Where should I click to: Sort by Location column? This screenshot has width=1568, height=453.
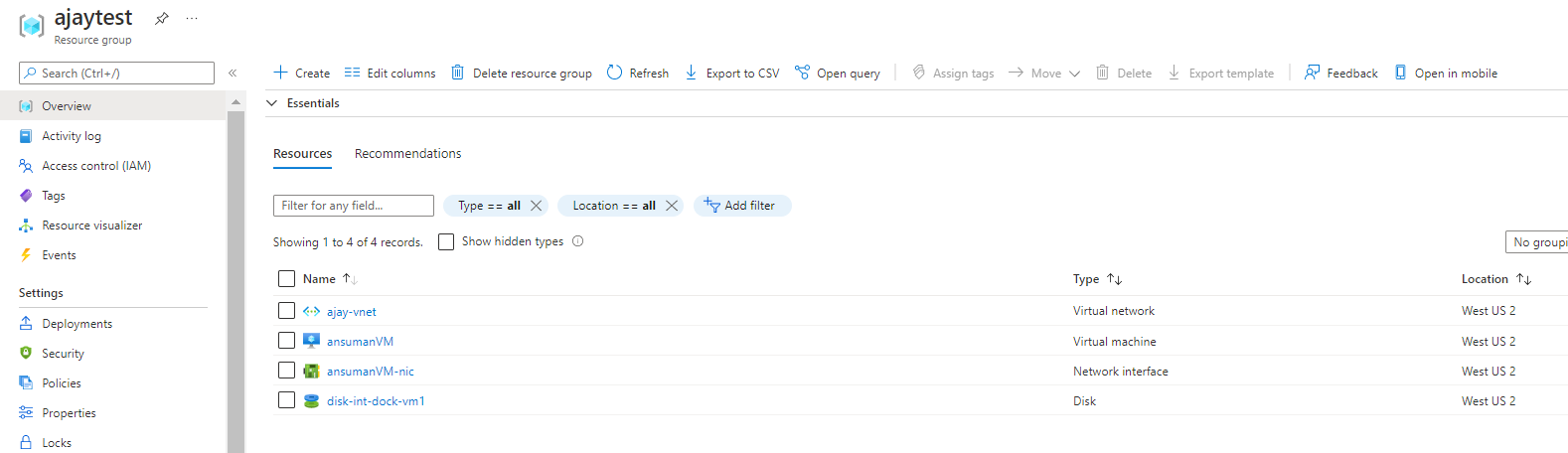(1496, 279)
